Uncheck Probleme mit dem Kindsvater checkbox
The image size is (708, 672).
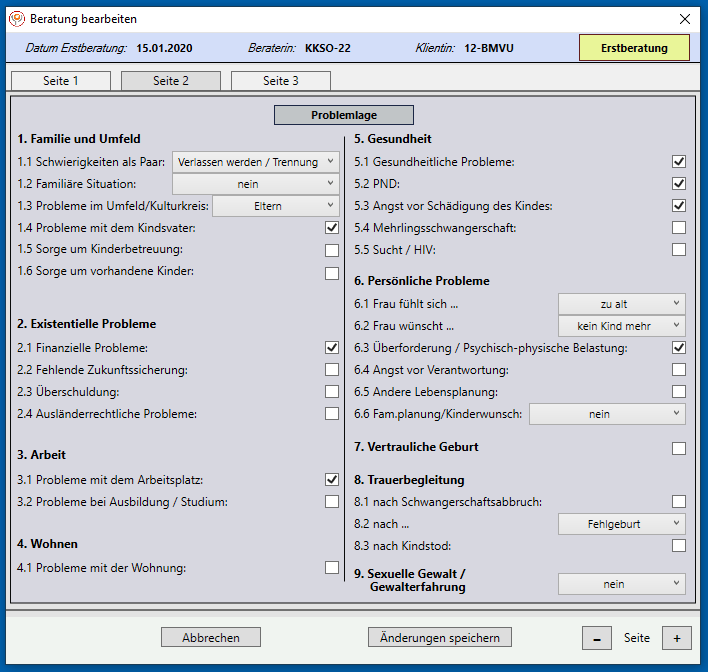332,228
